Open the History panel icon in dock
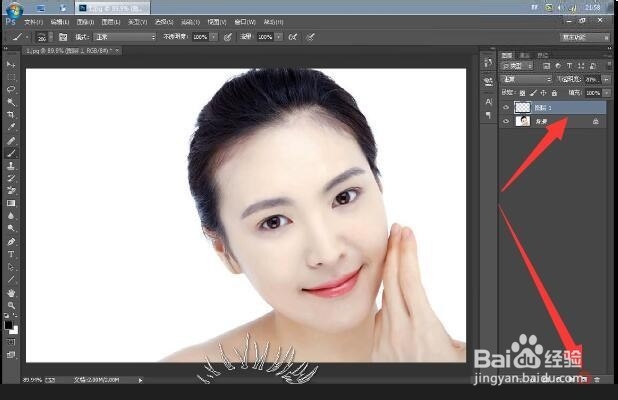Viewport: 618px width, 400px height. pyautogui.click(x=488, y=63)
